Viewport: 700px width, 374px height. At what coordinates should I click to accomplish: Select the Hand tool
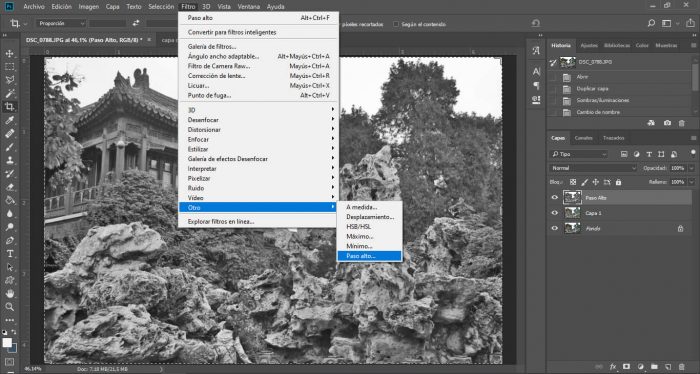pos(9,294)
